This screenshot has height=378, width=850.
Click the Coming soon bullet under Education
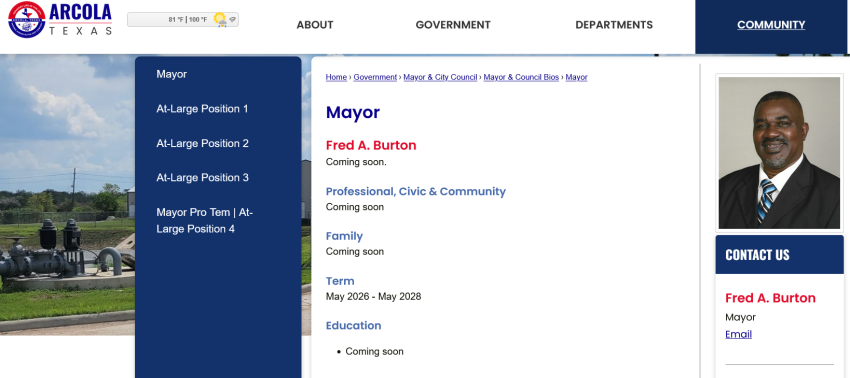(375, 352)
